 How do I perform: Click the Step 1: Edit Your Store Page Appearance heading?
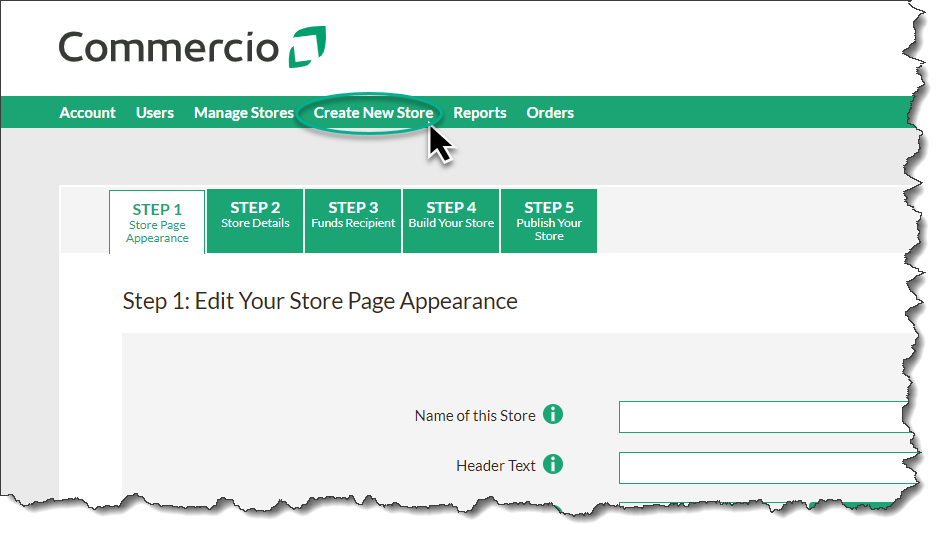[x=320, y=301]
